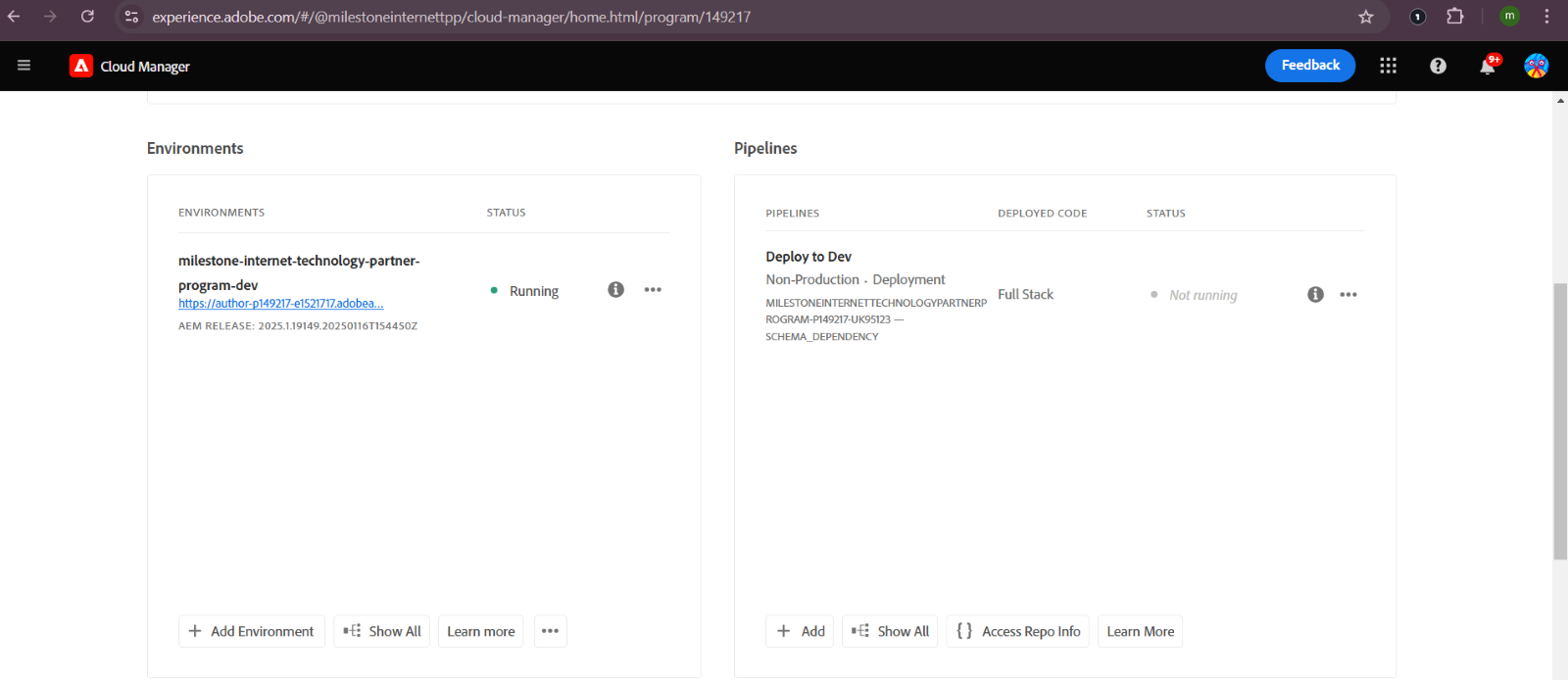Open browser extensions puzzle icon

(1455, 16)
